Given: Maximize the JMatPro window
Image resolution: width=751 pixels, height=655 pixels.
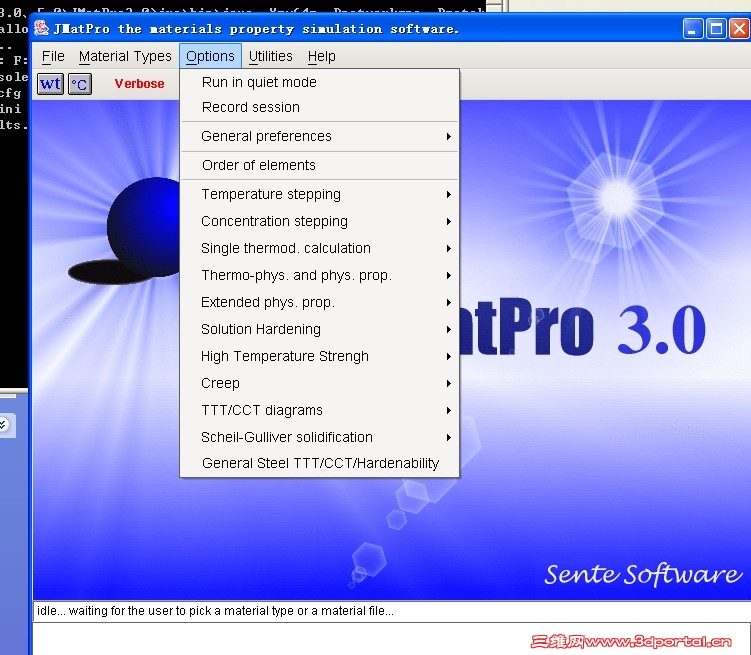Looking at the screenshot, I should pos(716,29).
